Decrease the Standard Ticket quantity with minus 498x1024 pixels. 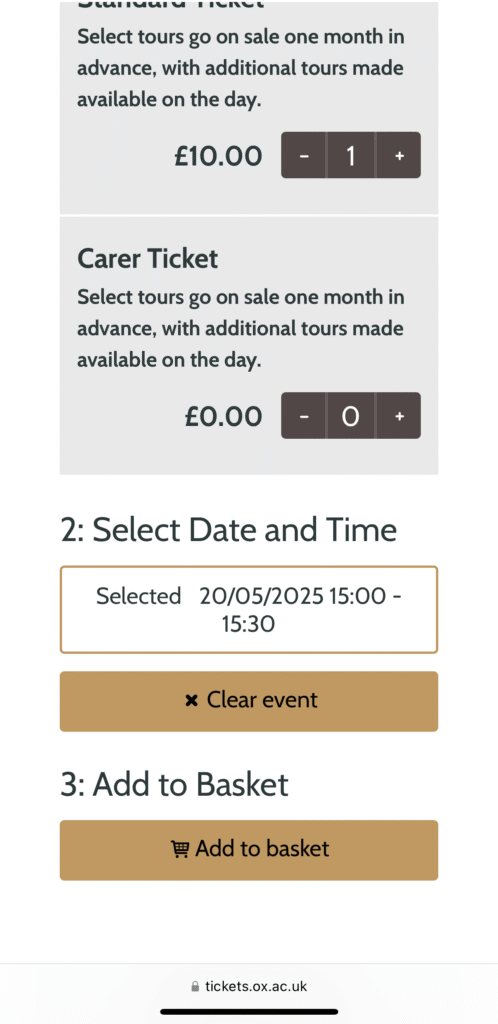(303, 155)
